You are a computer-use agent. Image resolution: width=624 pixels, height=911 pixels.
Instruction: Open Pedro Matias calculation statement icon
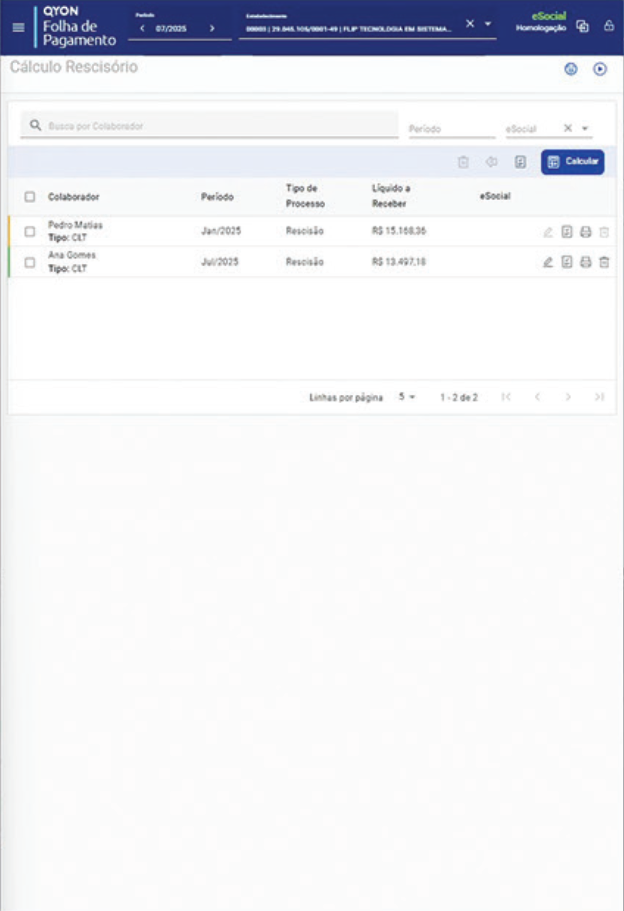click(x=566, y=232)
